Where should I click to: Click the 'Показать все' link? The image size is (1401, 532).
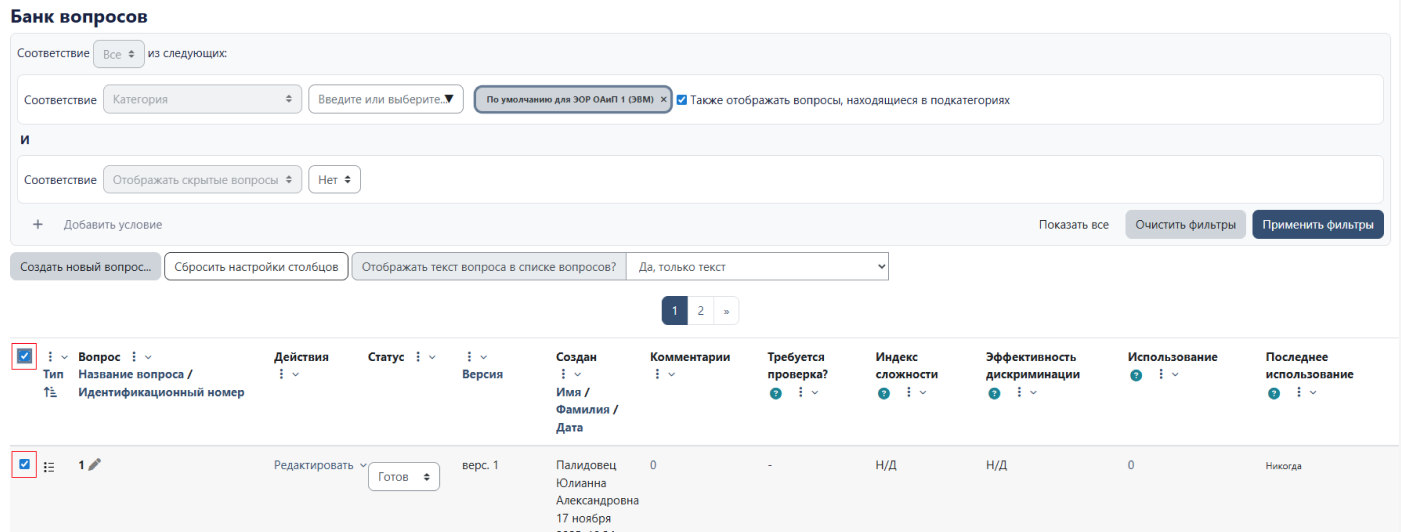click(1073, 225)
